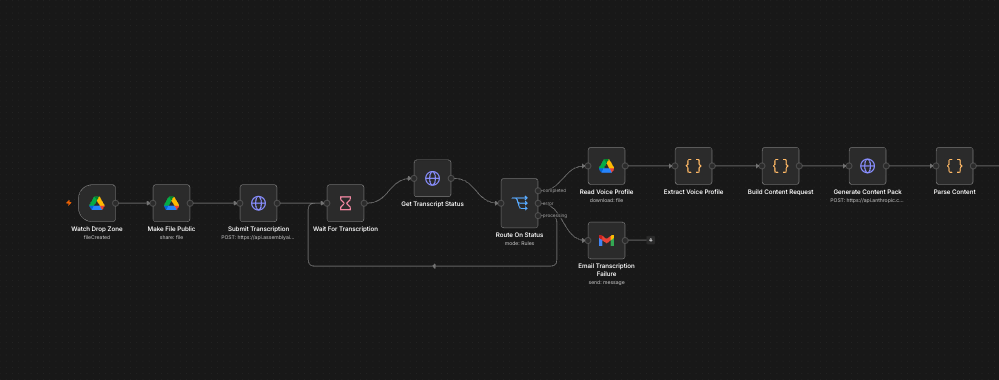Viewport: 999px width, 380px height.
Task: Click the "Extract Voice Profile" label
Action: (693, 192)
